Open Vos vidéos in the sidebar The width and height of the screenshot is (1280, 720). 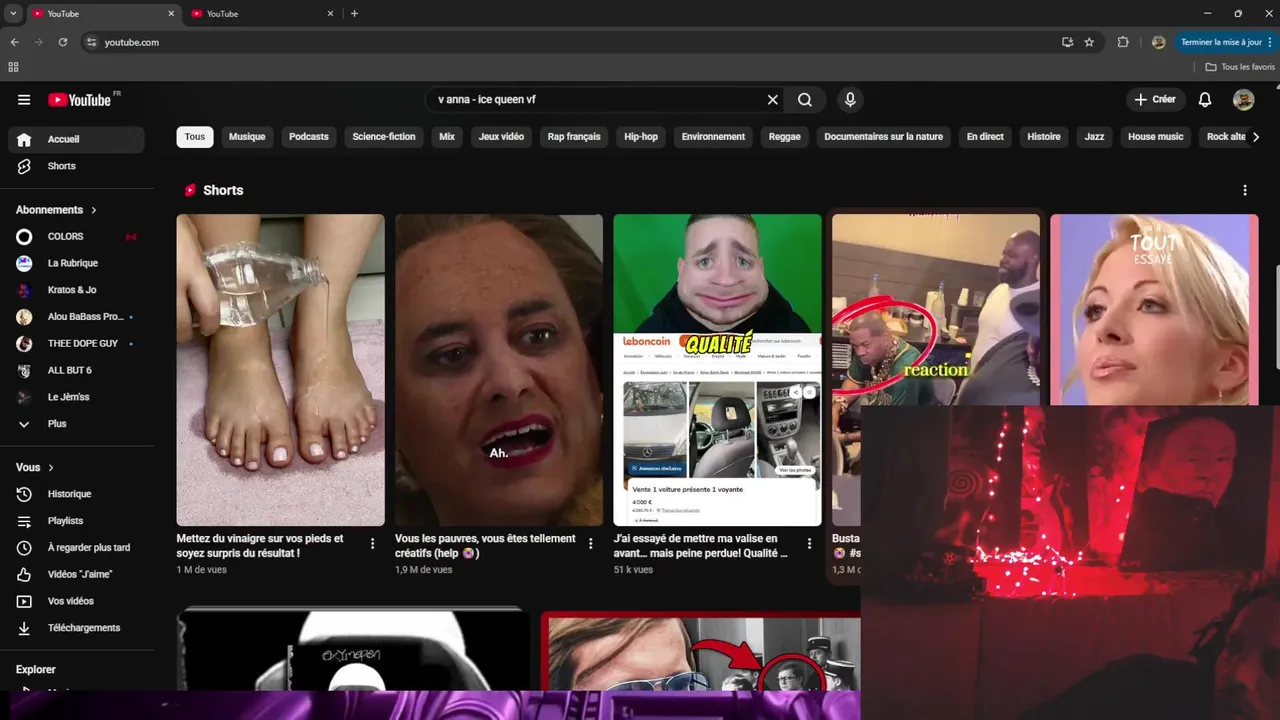pyautogui.click(x=76, y=601)
